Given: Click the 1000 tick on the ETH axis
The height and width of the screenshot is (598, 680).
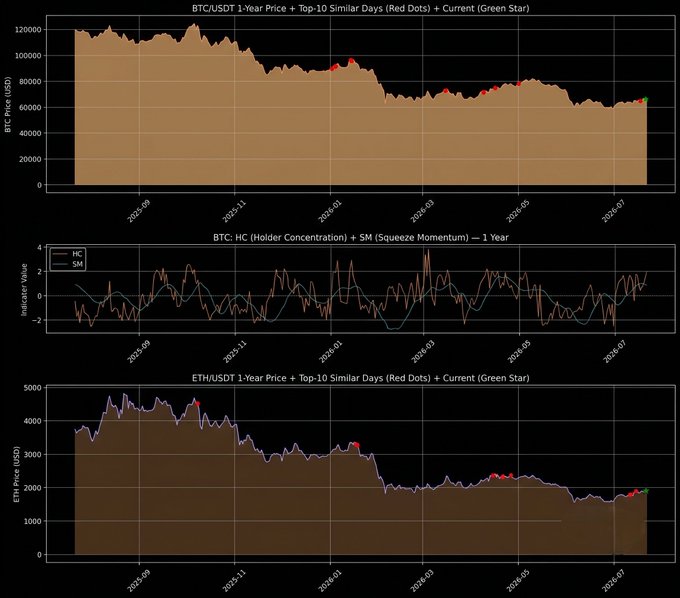Looking at the screenshot, I should point(34,521).
